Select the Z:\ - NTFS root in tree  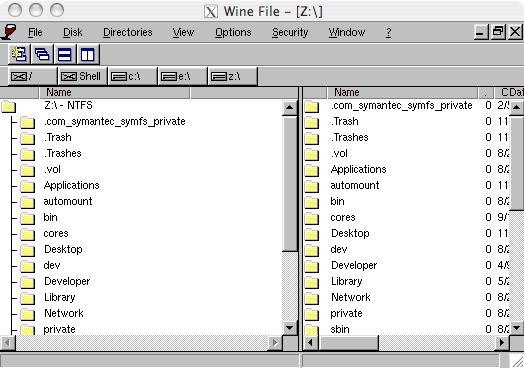[x=68, y=105]
